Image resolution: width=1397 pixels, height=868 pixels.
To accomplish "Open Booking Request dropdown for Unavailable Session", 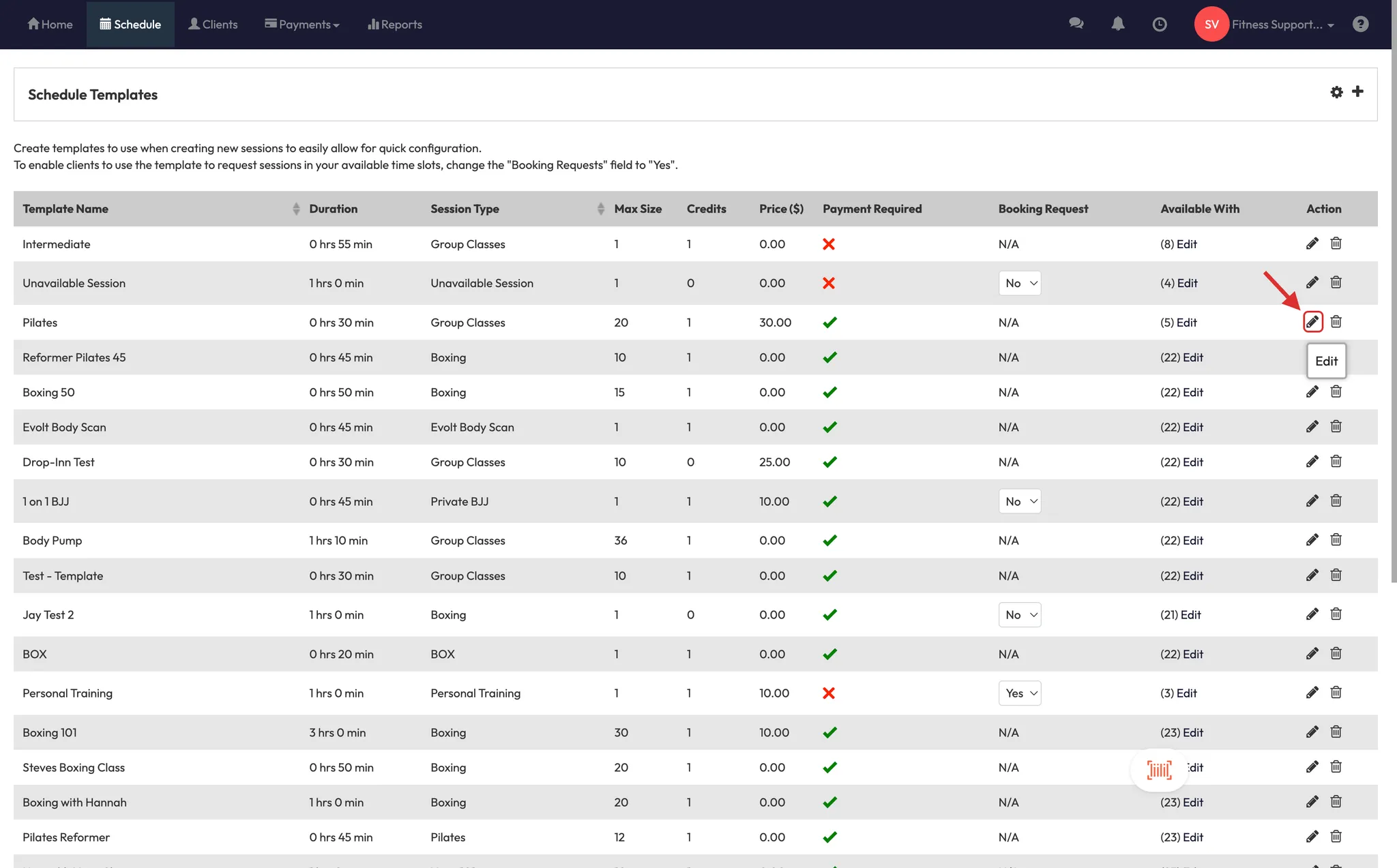I will pos(1019,283).
